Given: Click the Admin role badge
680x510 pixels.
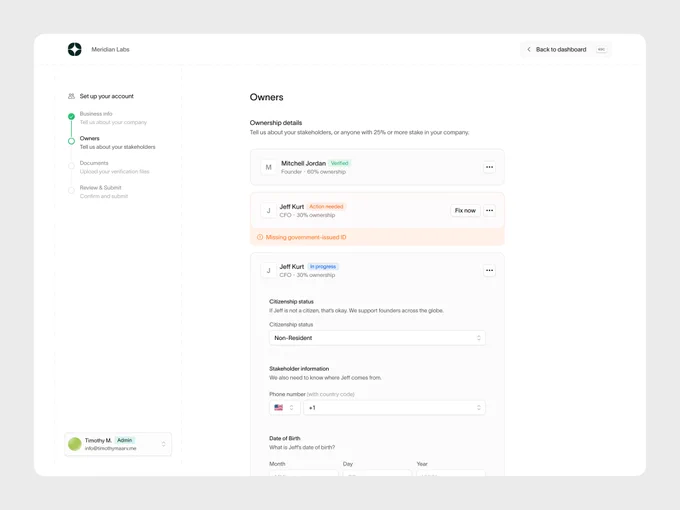Looking at the screenshot, I should pyautogui.click(x=124, y=440).
